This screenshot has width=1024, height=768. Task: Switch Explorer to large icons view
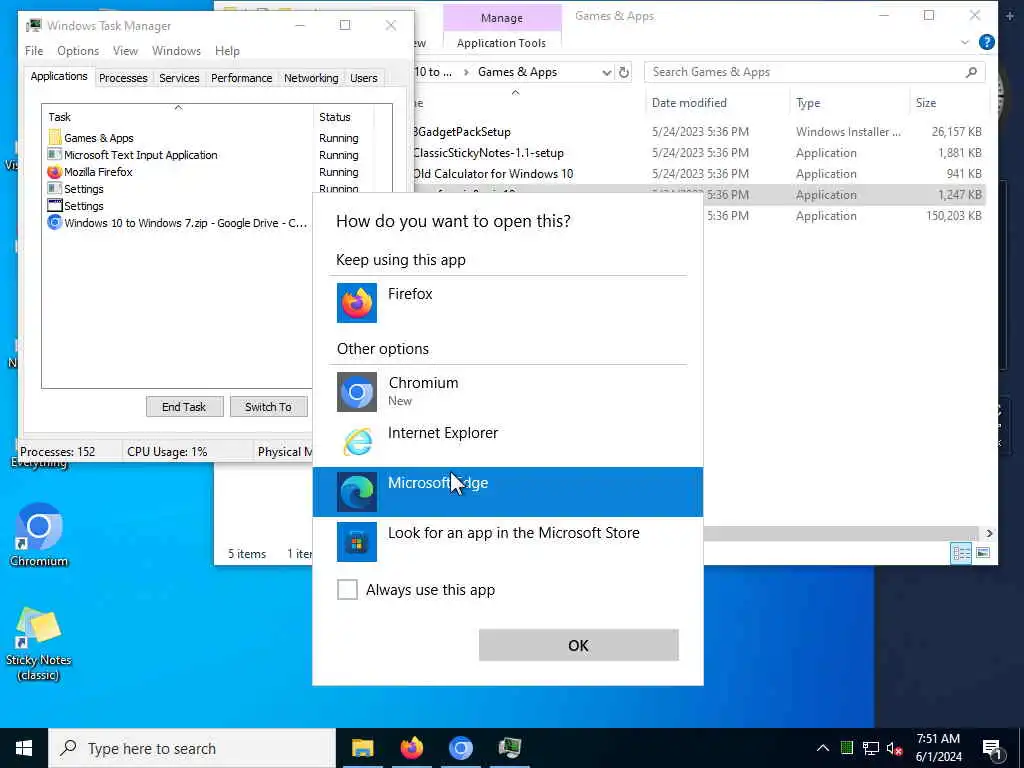pos(982,553)
